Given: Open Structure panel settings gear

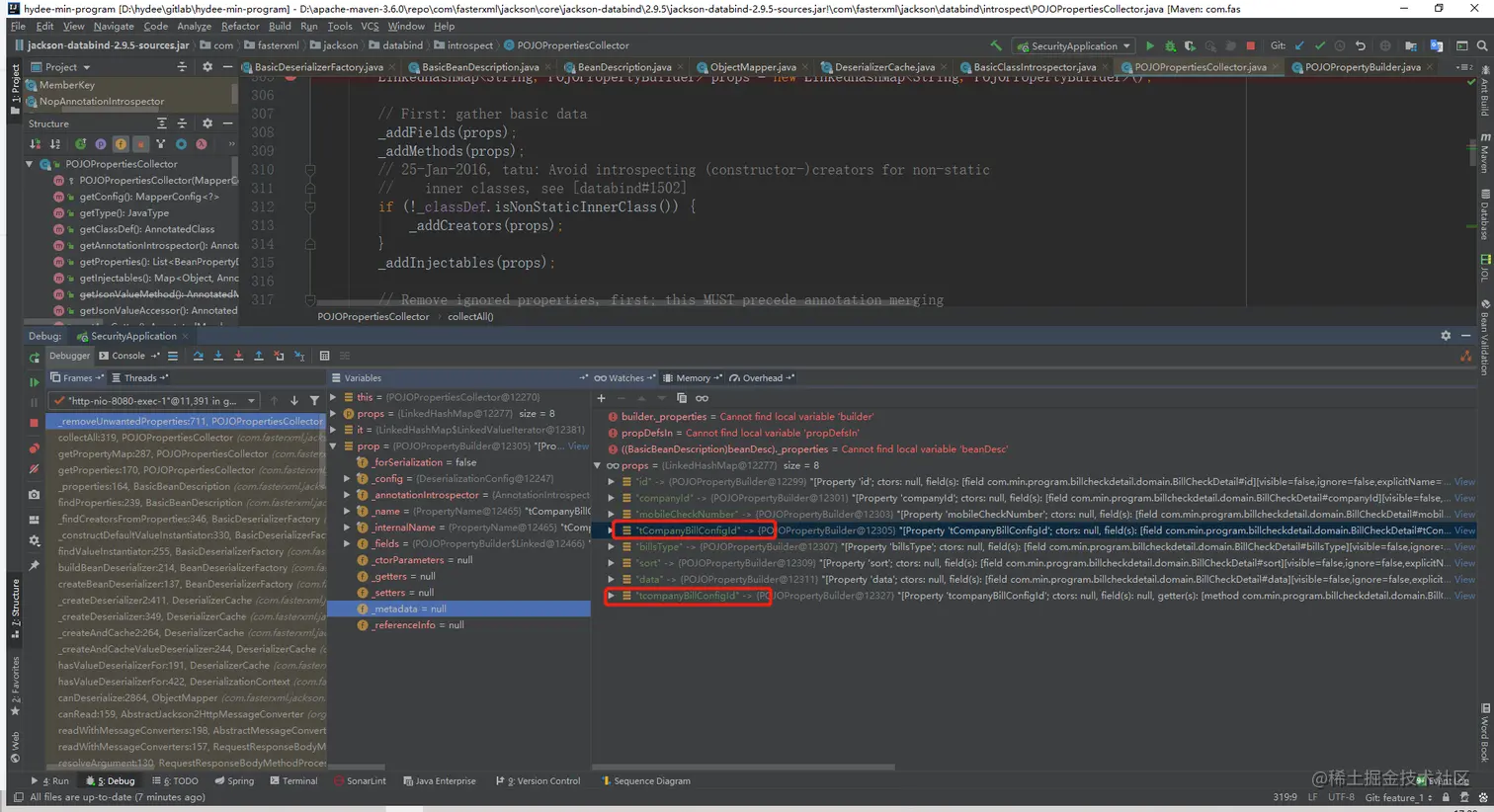Looking at the screenshot, I should [x=207, y=123].
